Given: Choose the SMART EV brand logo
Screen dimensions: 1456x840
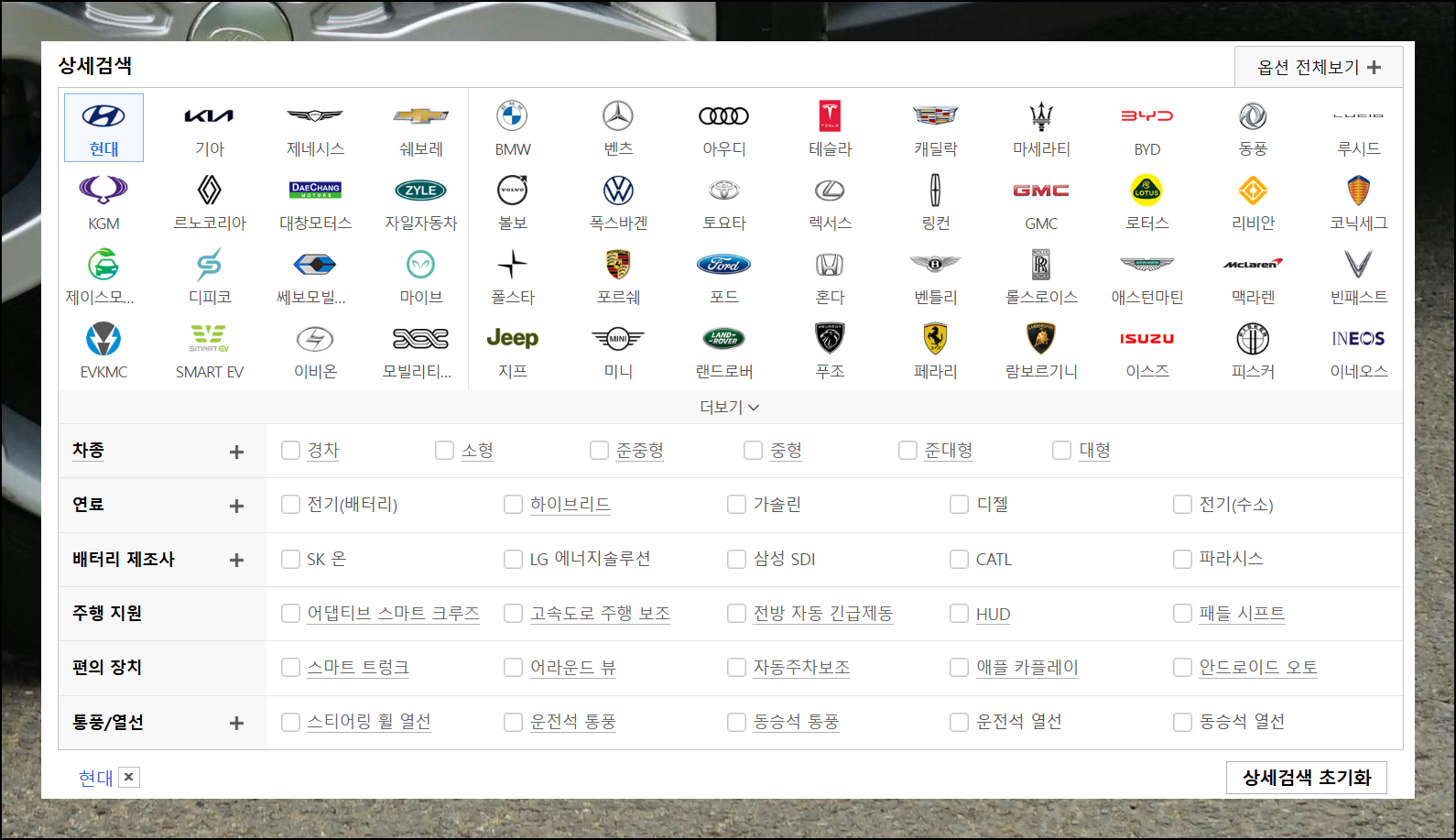Looking at the screenshot, I should click(209, 339).
